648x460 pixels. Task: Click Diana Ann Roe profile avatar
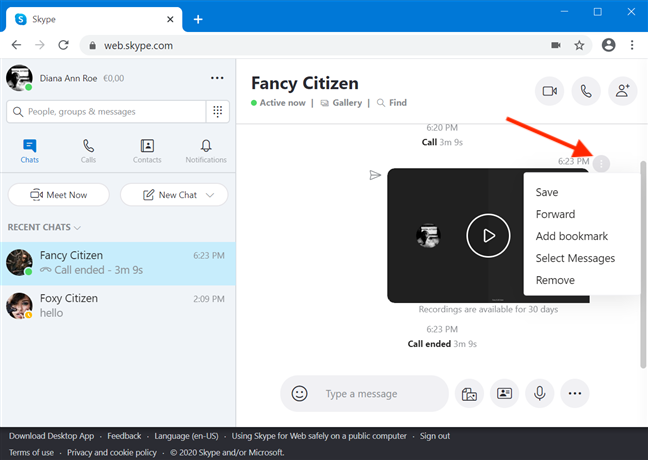(19, 78)
